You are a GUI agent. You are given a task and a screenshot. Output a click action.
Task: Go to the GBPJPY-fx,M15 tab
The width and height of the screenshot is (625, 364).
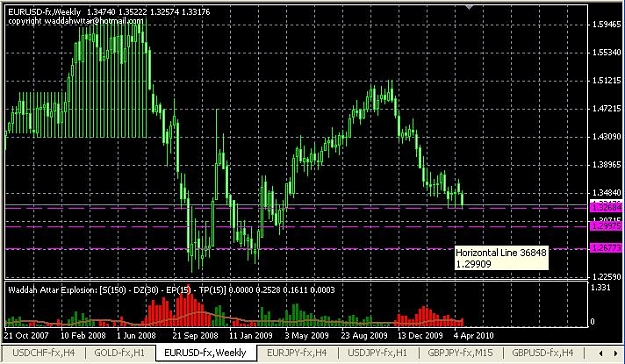(460, 352)
